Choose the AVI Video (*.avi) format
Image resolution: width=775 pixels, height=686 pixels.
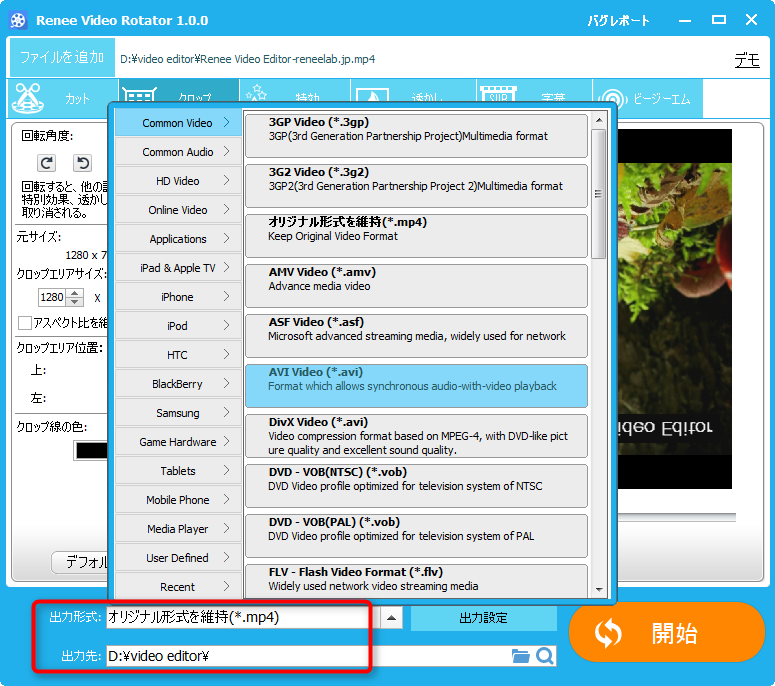click(x=416, y=386)
